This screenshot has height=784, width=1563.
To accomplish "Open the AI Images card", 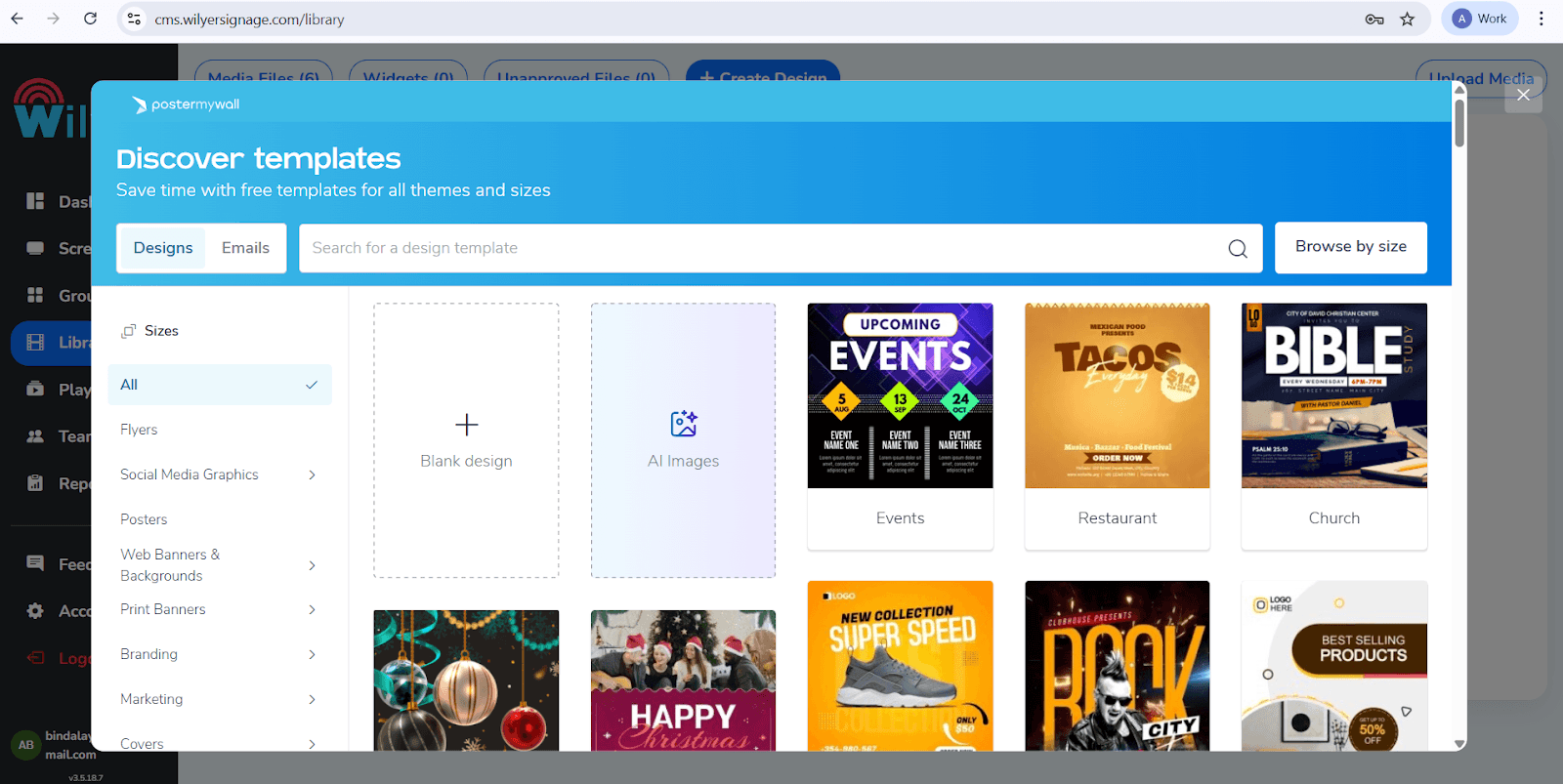I will click(683, 440).
